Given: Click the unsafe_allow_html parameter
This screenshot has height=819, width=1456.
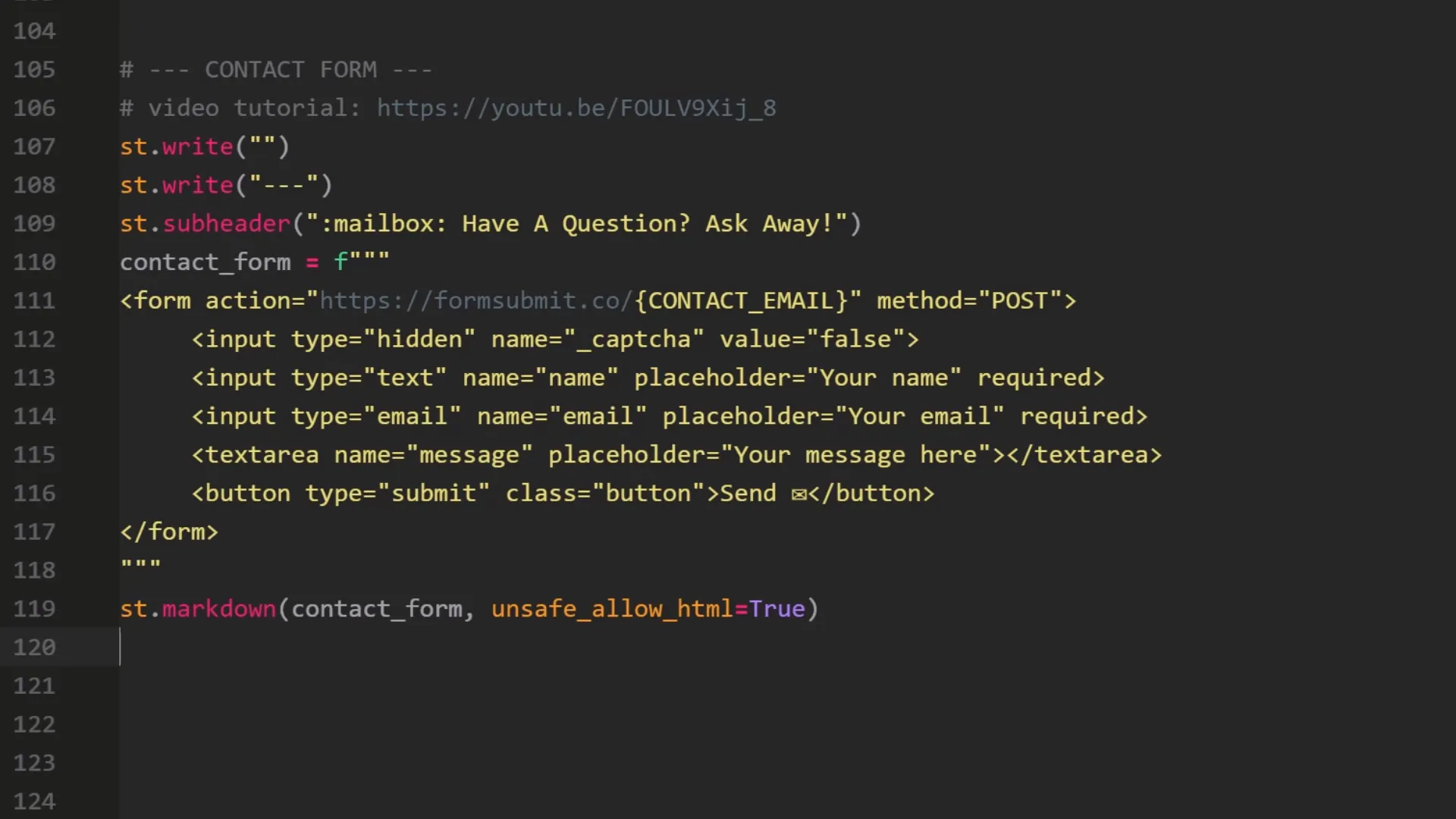Looking at the screenshot, I should (x=611, y=609).
